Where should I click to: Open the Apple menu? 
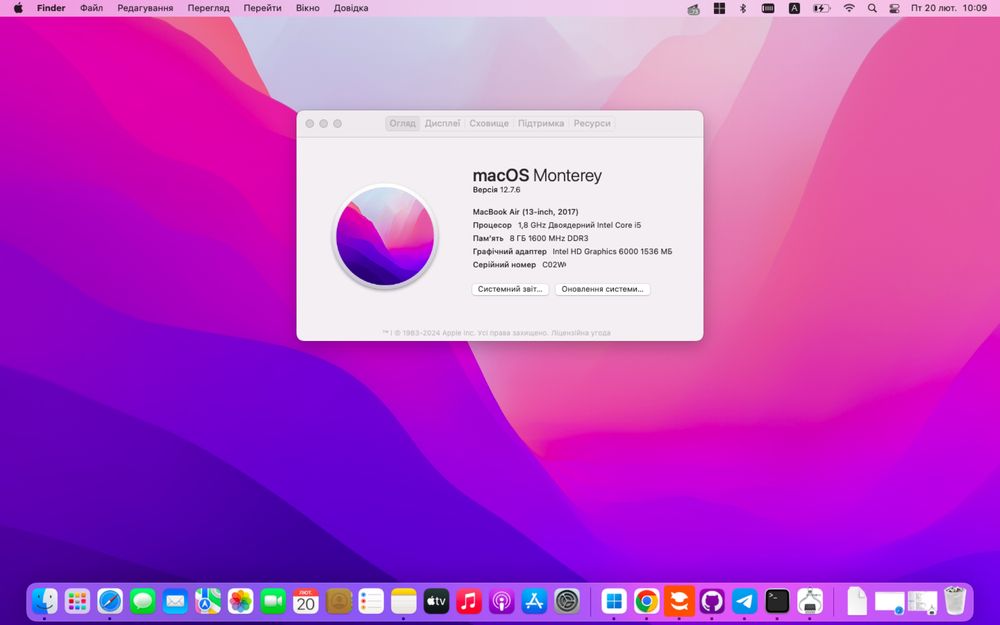[x=18, y=8]
